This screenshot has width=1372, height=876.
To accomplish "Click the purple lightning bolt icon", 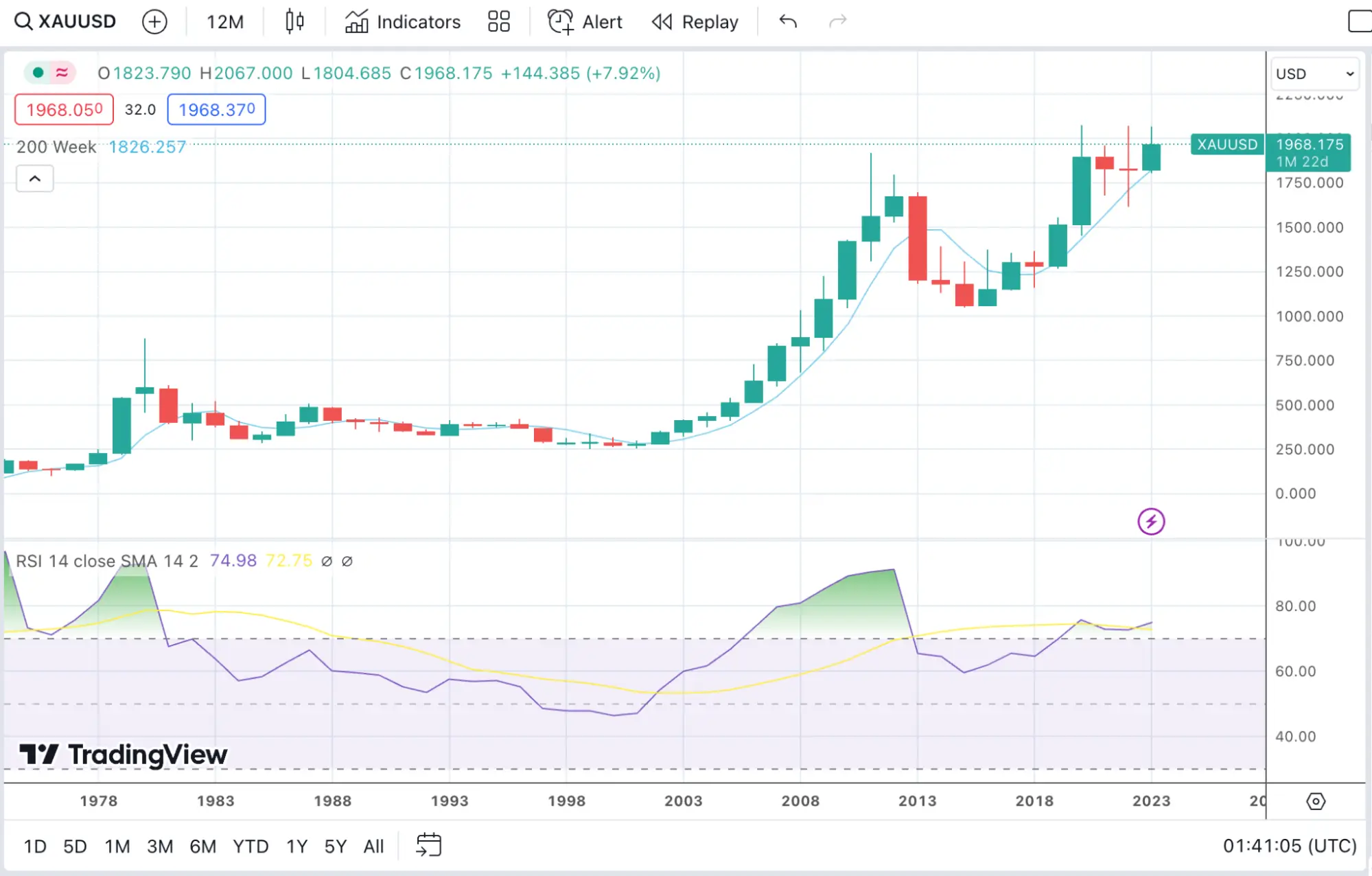I will [1151, 522].
